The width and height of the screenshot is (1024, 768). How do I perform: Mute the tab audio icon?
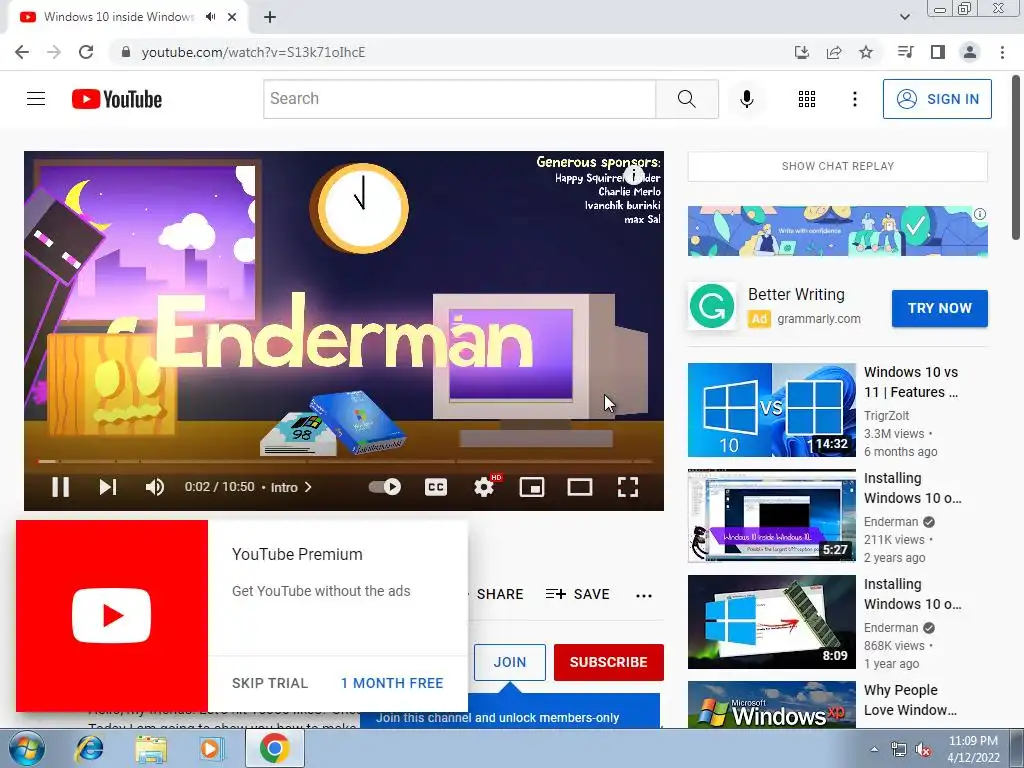[x=210, y=17]
